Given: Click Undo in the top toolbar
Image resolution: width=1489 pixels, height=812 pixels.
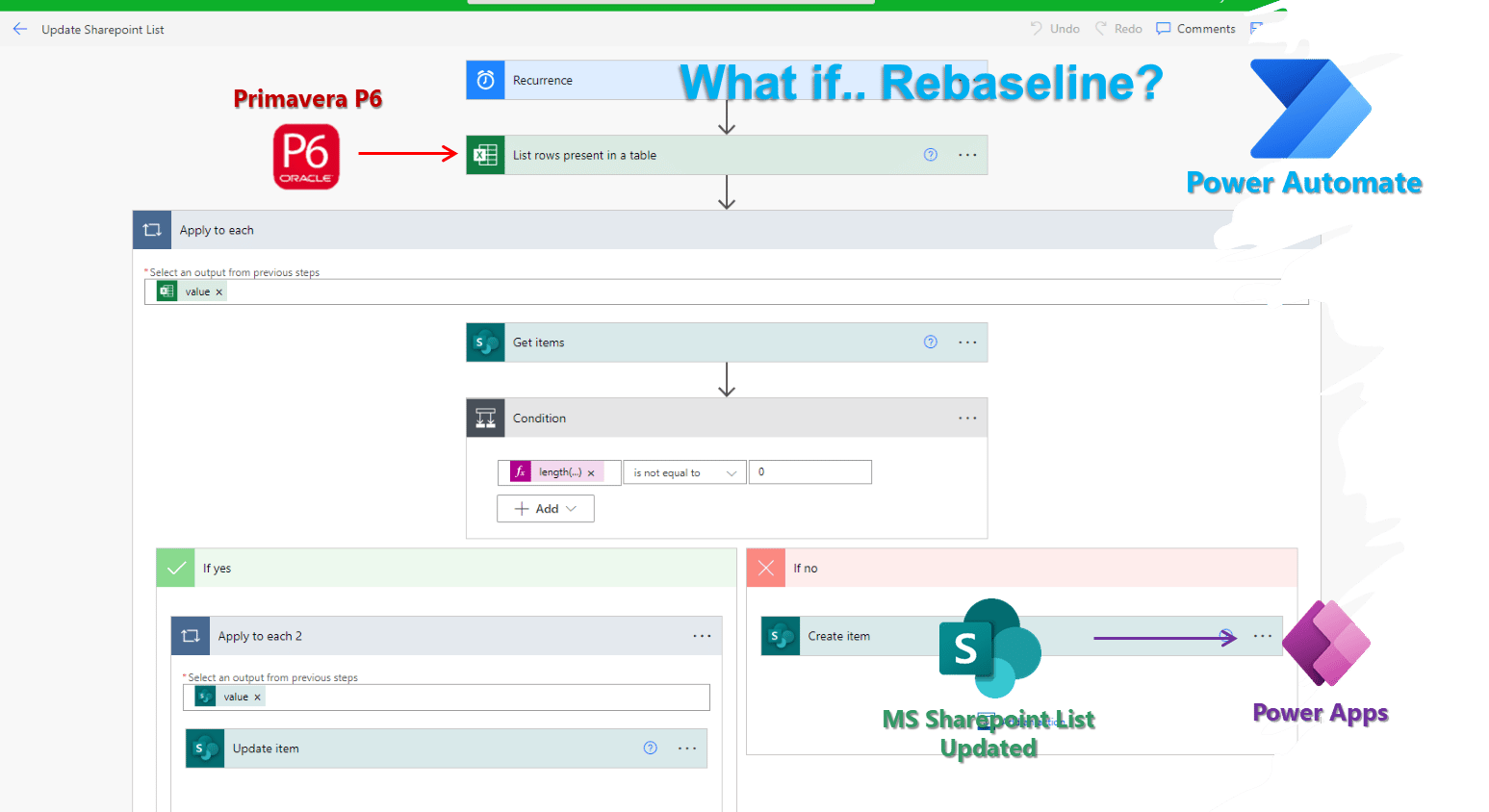Looking at the screenshot, I should [x=1055, y=29].
